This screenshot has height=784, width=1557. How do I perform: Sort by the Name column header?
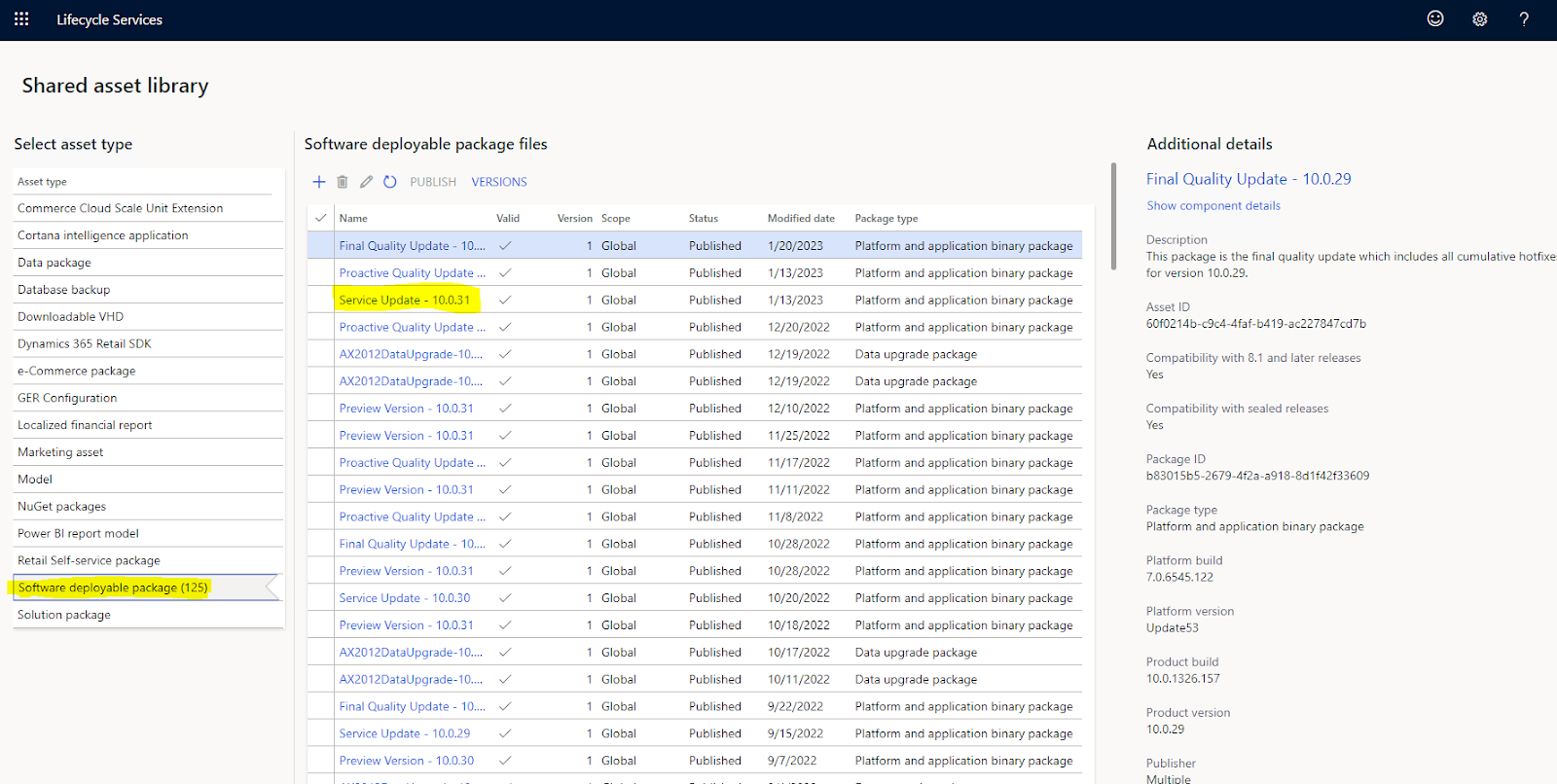click(353, 219)
